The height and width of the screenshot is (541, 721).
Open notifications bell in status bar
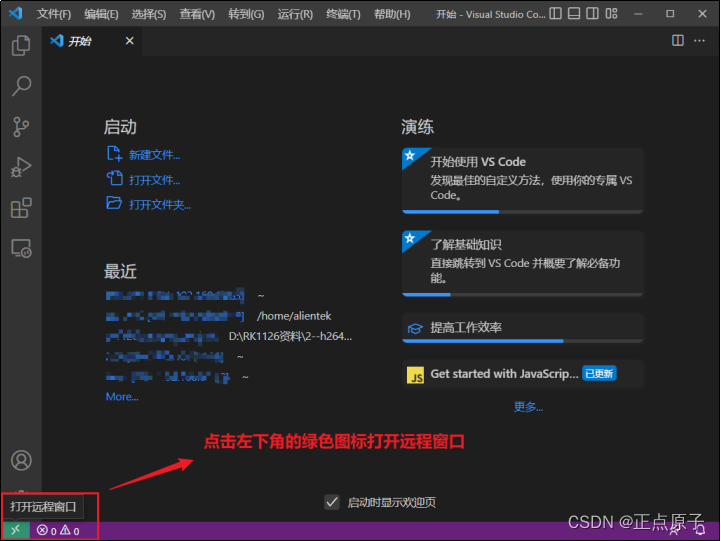[701, 531]
